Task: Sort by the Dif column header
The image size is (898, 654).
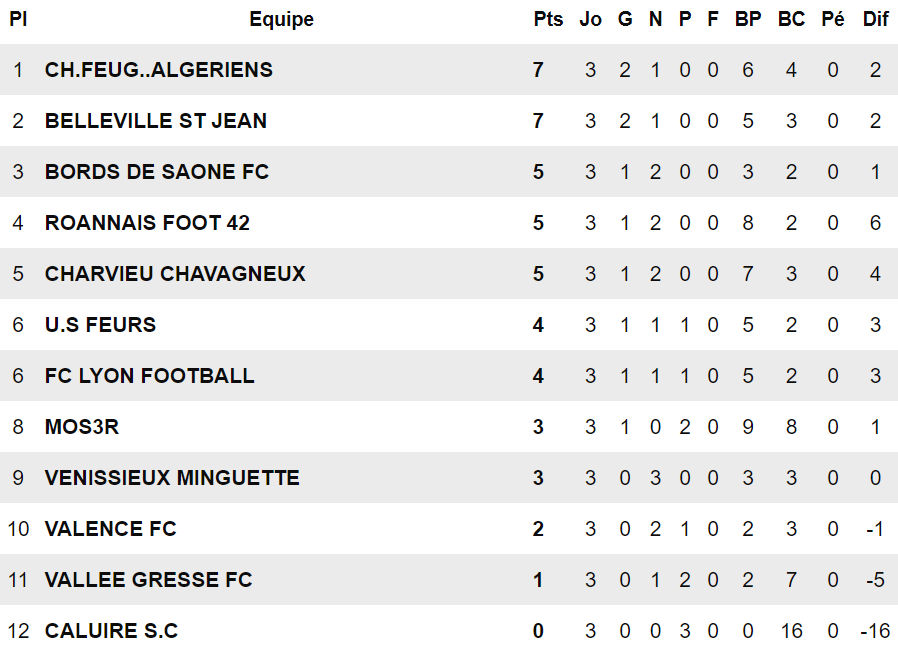Action: pyautogui.click(x=875, y=19)
